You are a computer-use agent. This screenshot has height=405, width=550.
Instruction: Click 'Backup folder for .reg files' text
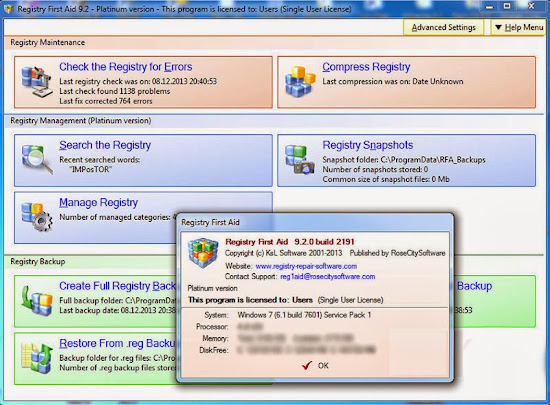pos(117,358)
